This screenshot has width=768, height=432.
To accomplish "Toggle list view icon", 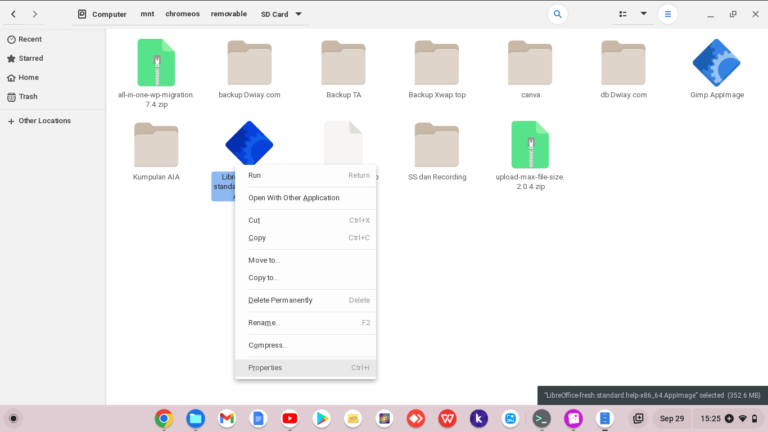I will coord(623,14).
